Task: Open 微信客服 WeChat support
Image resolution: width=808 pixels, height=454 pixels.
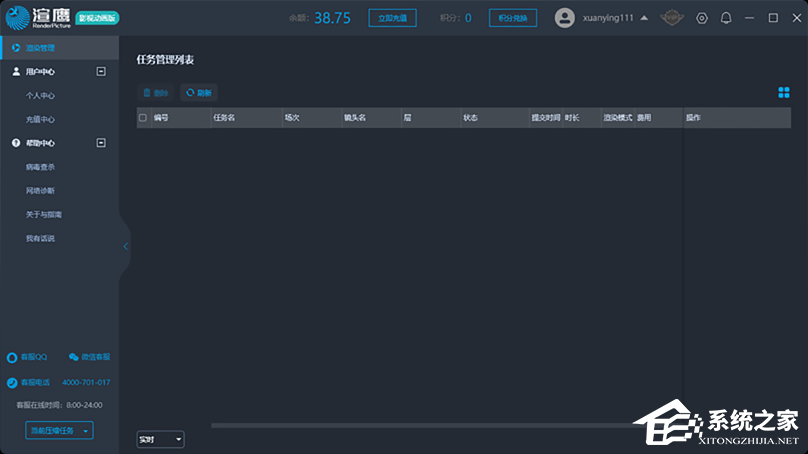Action: coord(74,357)
